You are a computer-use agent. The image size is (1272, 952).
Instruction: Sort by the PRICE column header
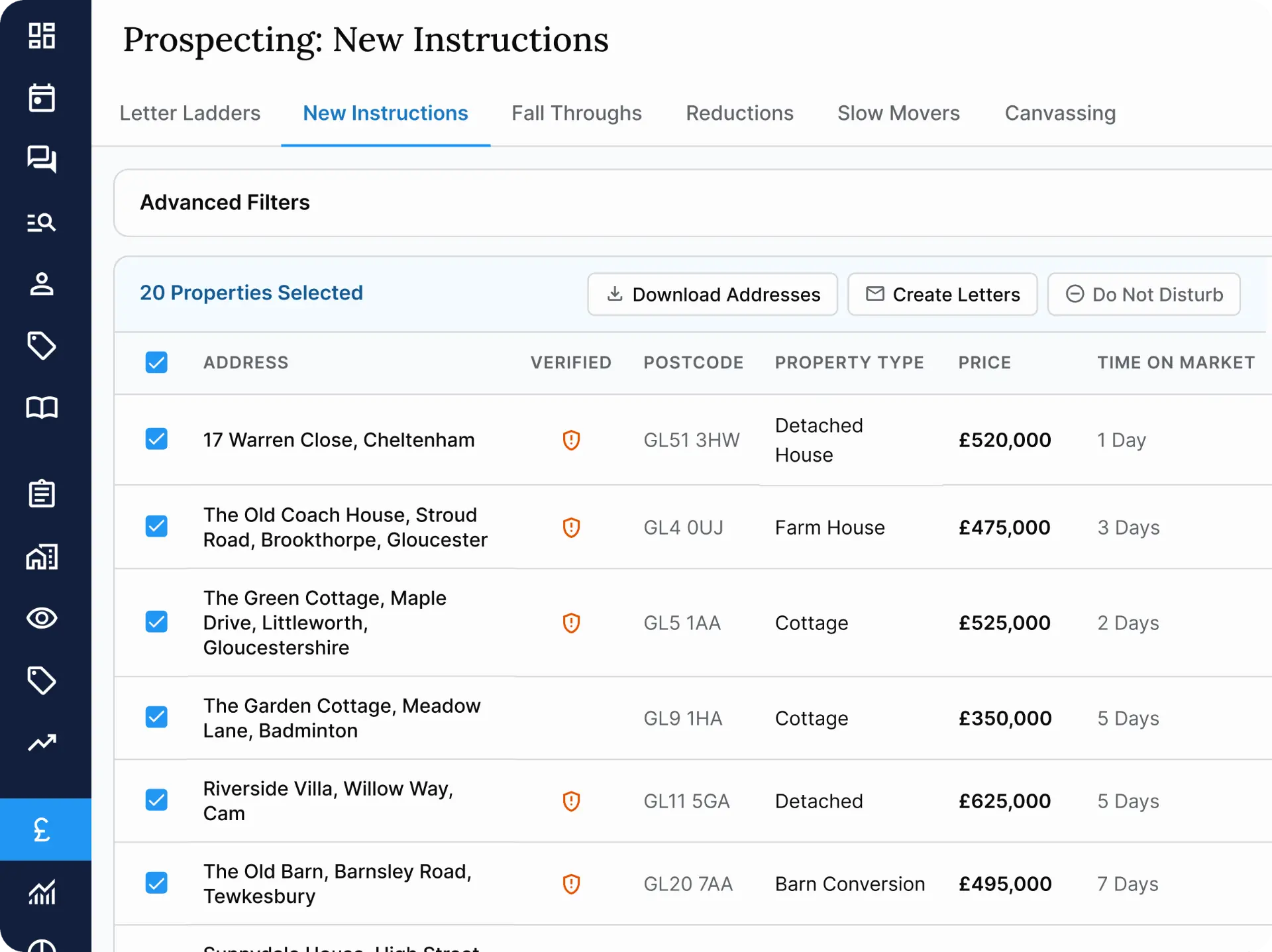point(984,362)
